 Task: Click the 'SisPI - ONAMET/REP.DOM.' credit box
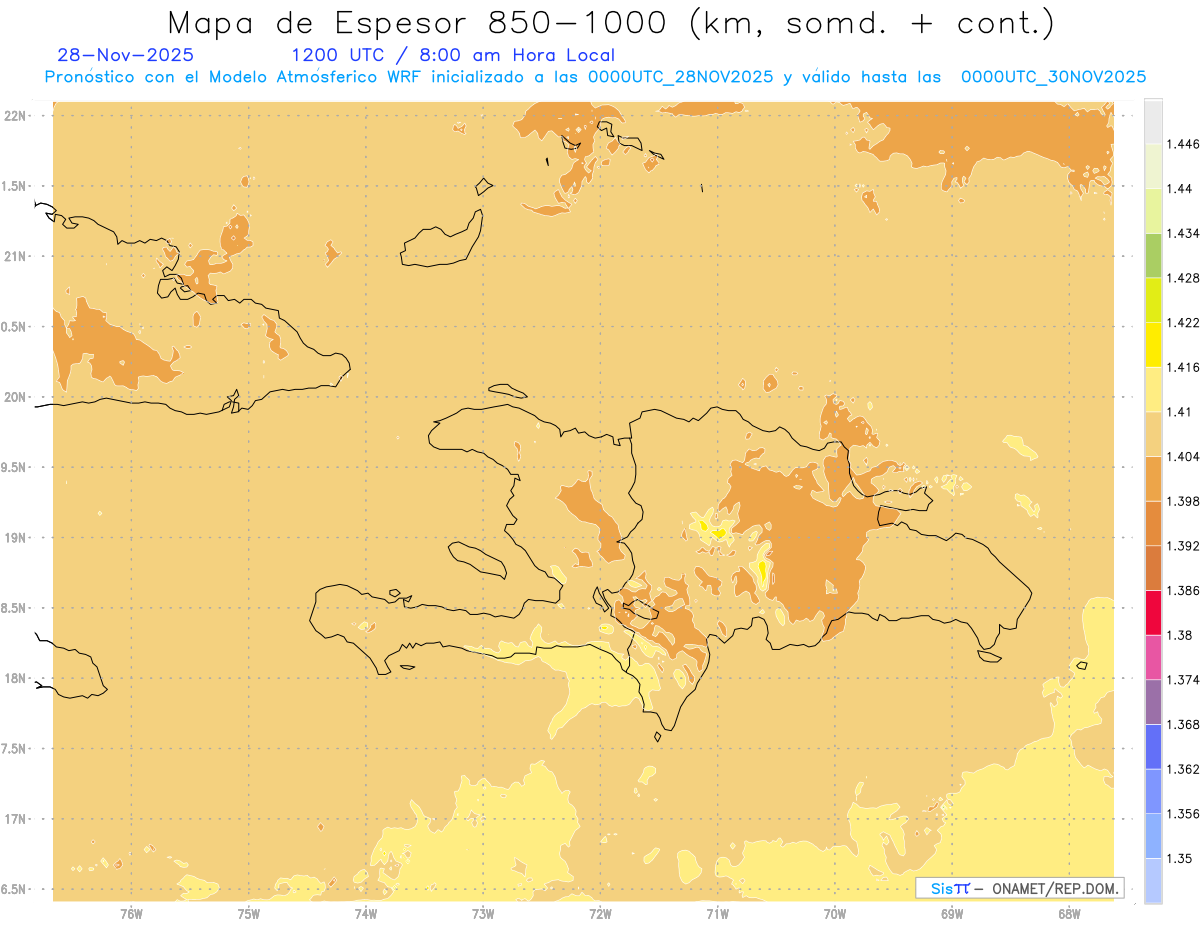point(1019,888)
